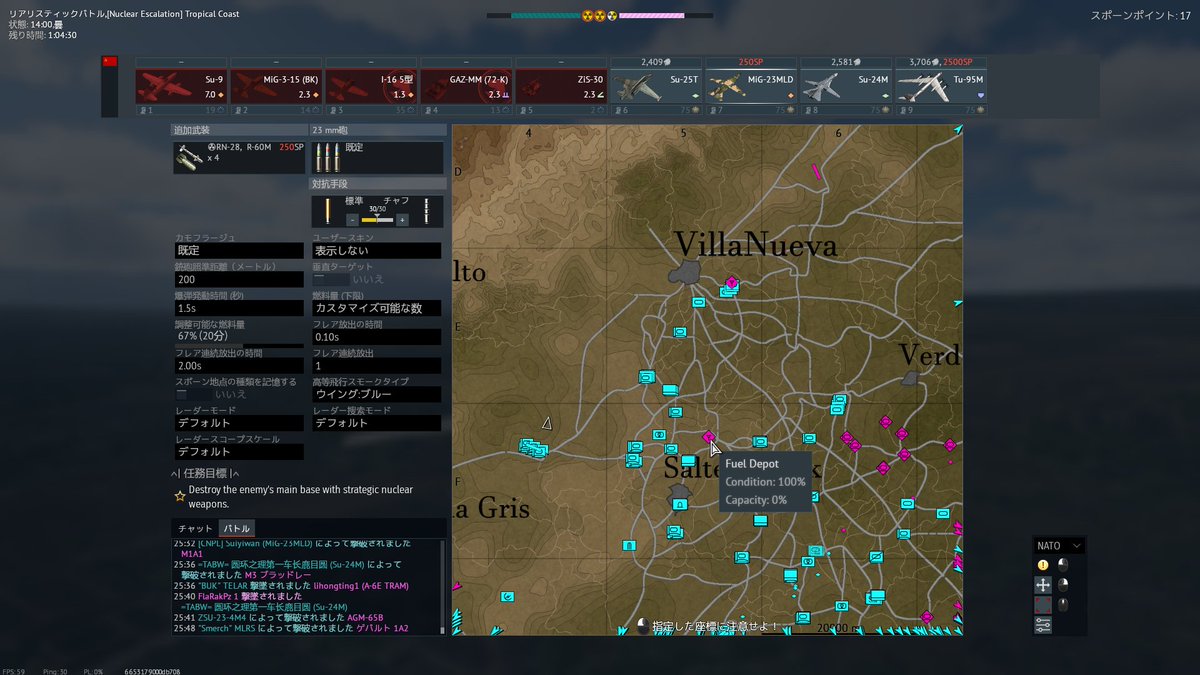The height and width of the screenshot is (675, 1200).
Task: Select the GAZ-MM (72-K) vehicle slot
Action: point(466,86)
